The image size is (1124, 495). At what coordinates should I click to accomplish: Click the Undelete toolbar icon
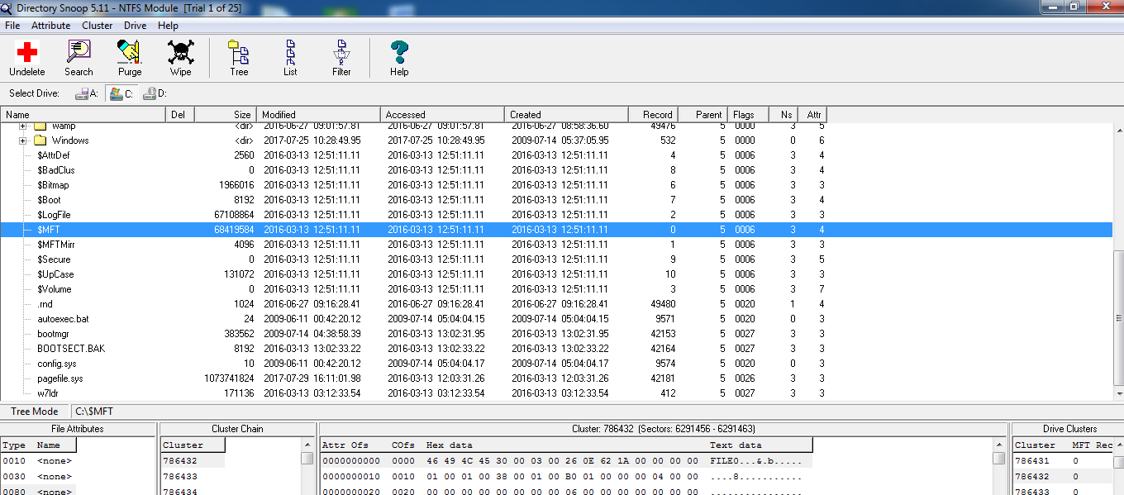point(27,58)
